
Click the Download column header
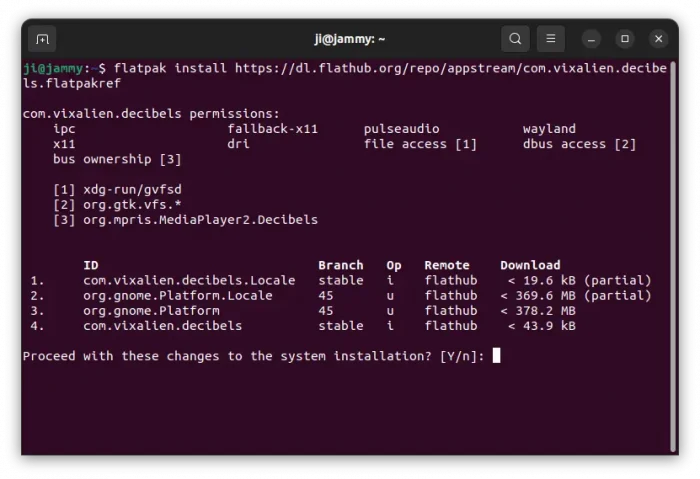tap(530, 265)
